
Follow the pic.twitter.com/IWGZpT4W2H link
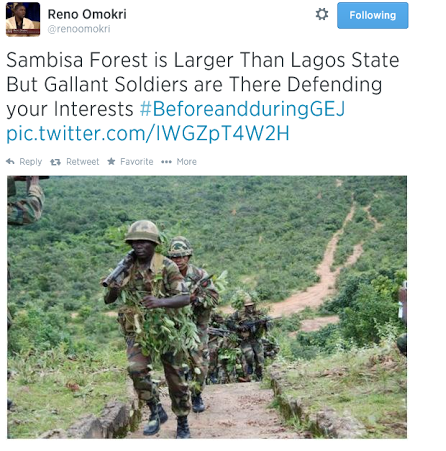click(x=148, y=133)
